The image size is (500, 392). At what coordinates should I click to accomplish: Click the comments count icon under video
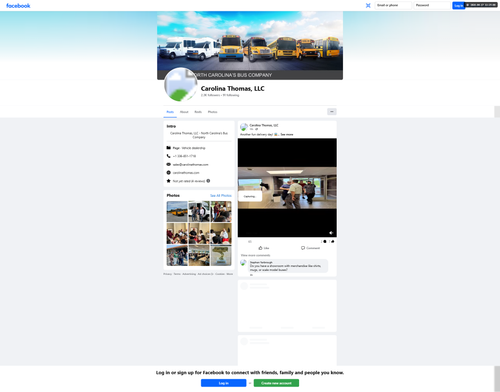[325, 241]
